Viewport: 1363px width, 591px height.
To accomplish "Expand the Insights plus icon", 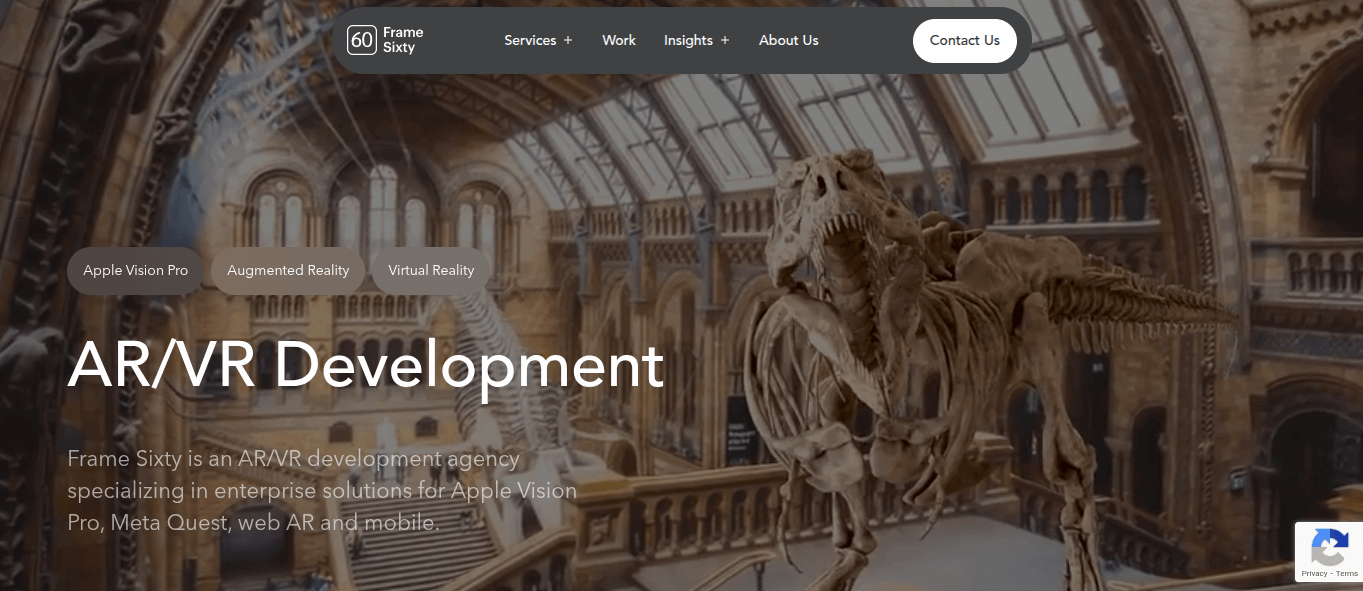I will tap(725, 41).
